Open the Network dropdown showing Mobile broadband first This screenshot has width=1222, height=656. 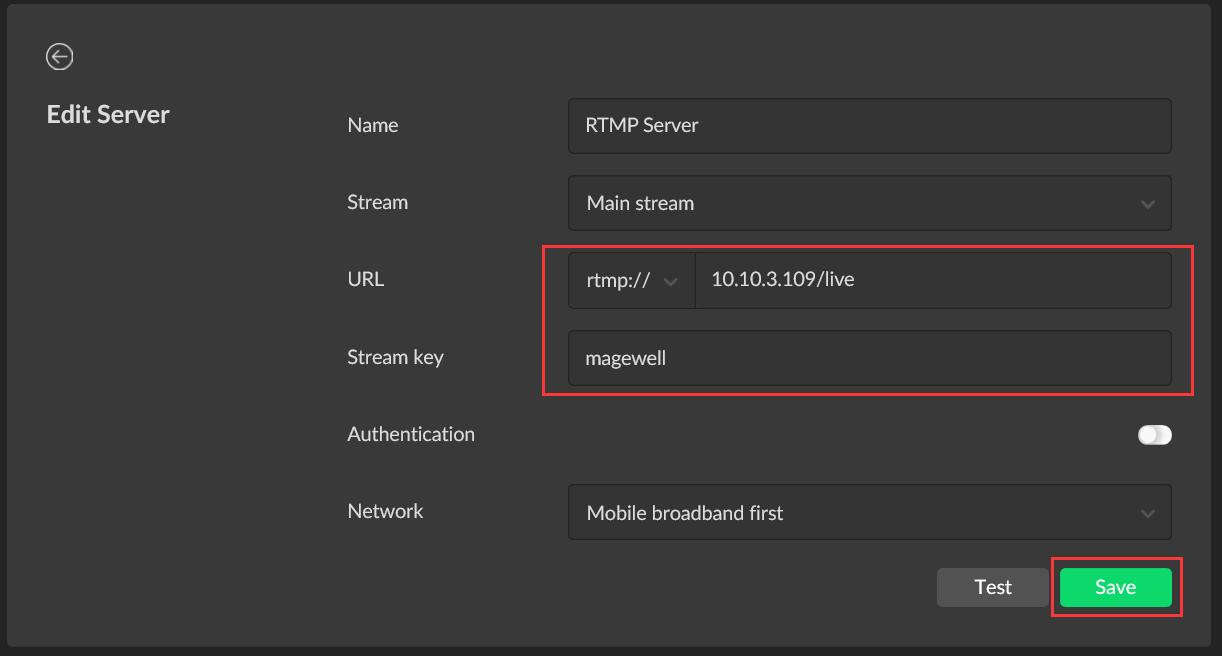tap(868, 513)
